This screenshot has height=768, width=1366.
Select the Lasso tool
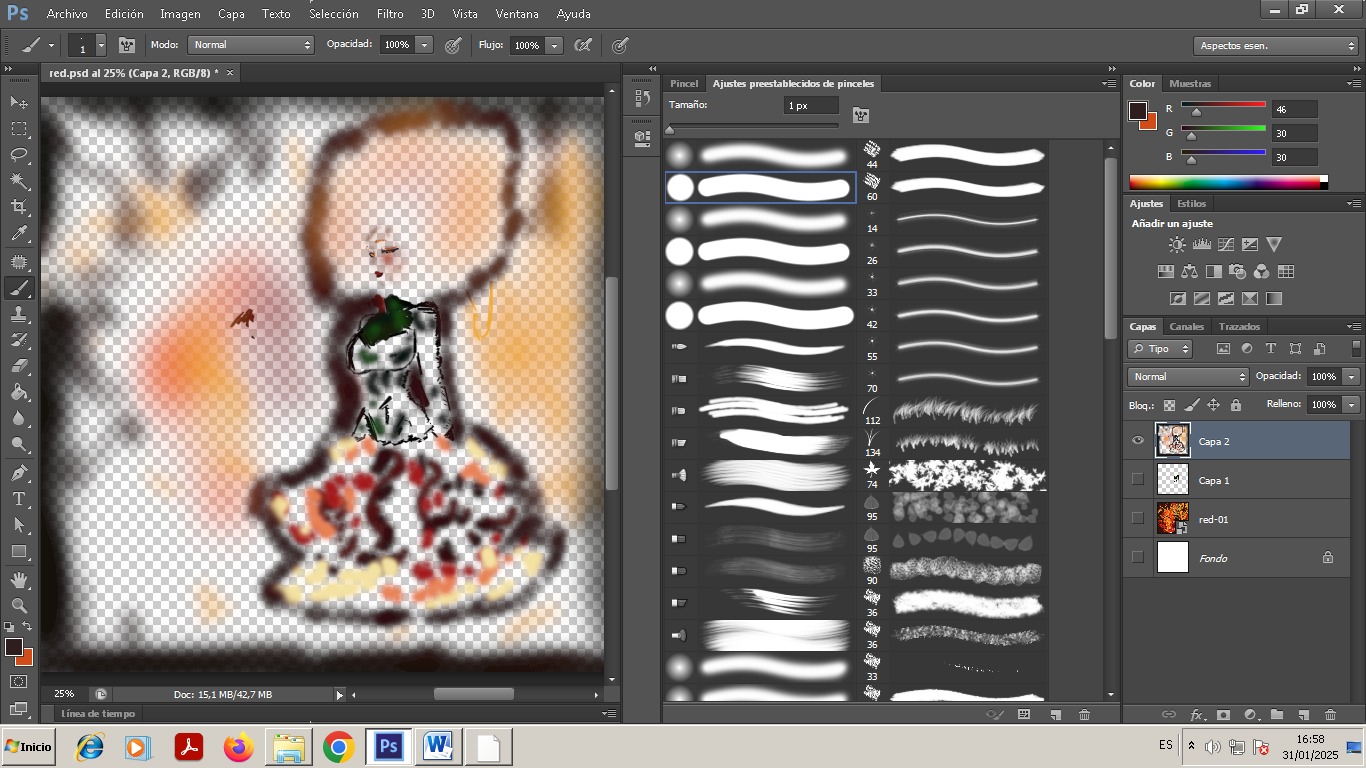[19, 155]
